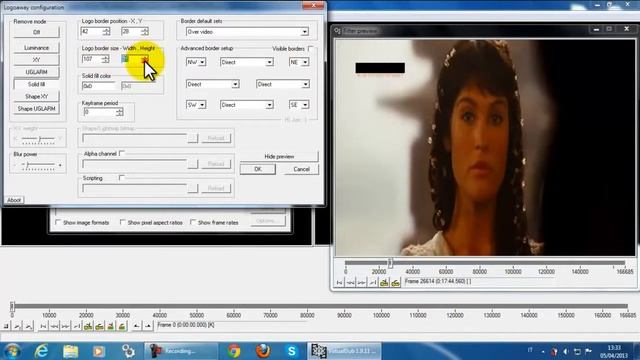The width and height of the screenshot is (640, 360).
Task: Jump to end in the main VirtualDub toolbar
Action: coord(76,326)
